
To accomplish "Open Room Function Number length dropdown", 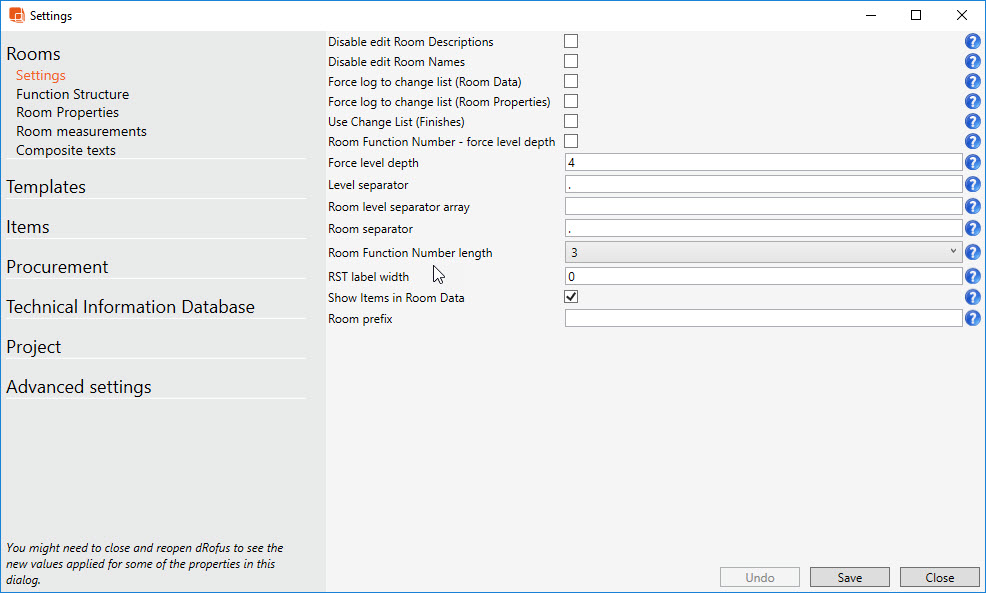I will tap(763, 253).
